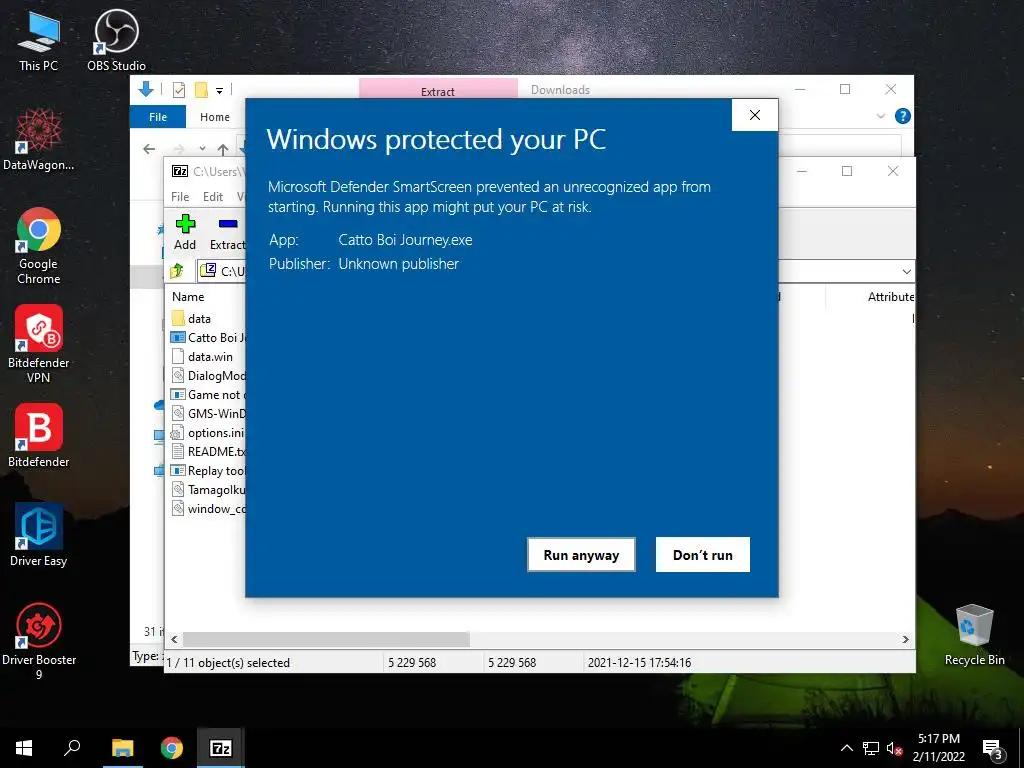Select Tamagolku file row
Viewport: 1024px width, 768px height.
click(x=207, y=489)
